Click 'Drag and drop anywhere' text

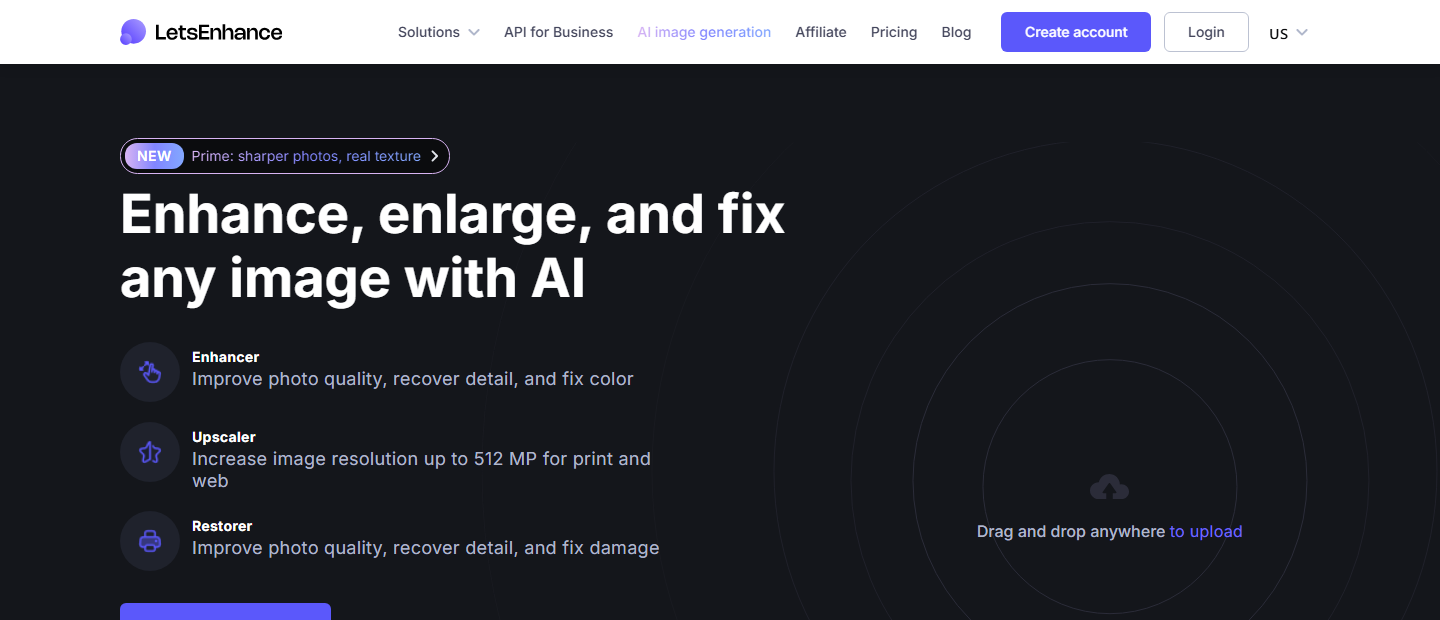coord(1071,532)
